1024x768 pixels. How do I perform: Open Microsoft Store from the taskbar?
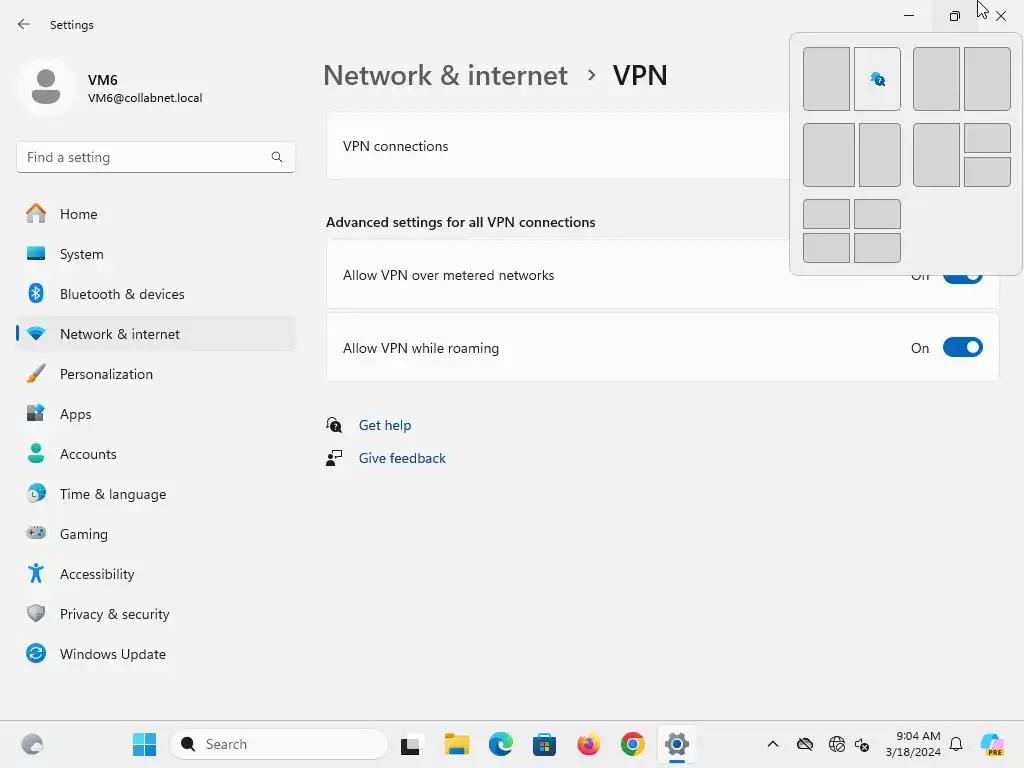pos(544,744)
